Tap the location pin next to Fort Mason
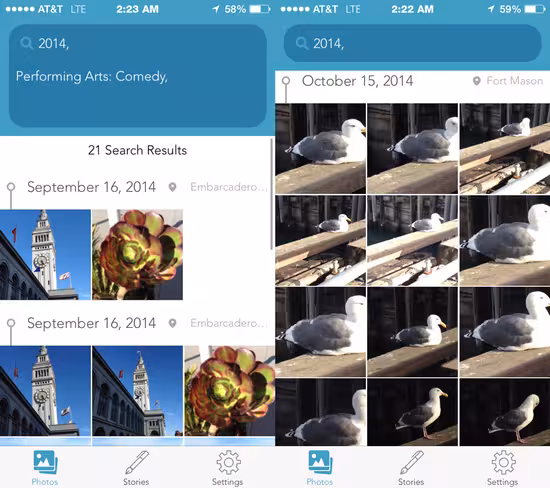The width and height of the screenshot is (550, 488). 476,81
